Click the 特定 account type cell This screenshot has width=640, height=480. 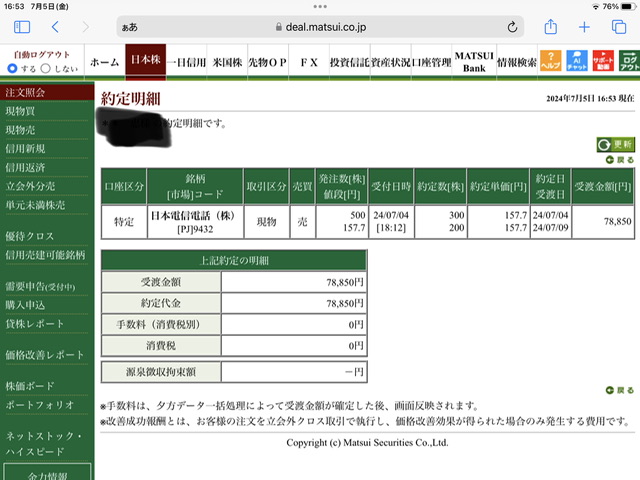tap(124, 222)
